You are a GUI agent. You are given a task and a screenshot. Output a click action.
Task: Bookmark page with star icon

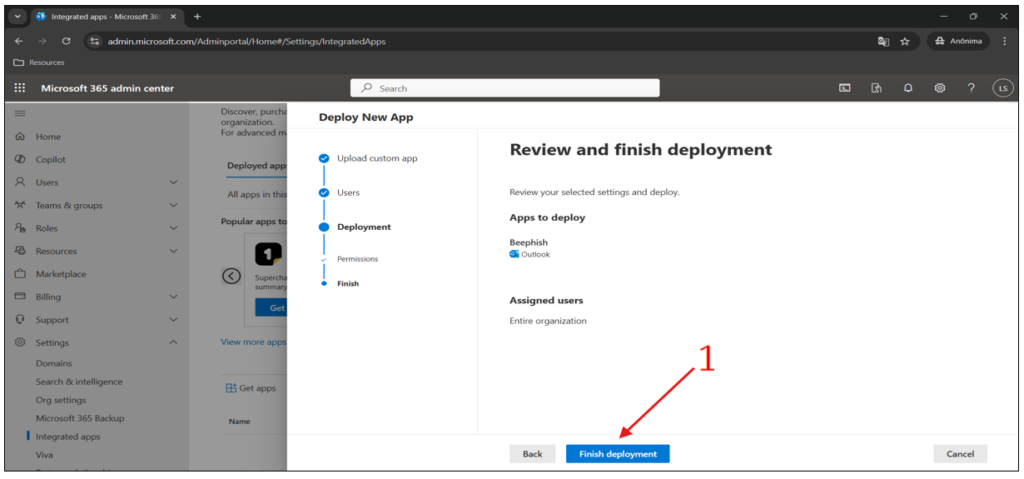point(904,41)
